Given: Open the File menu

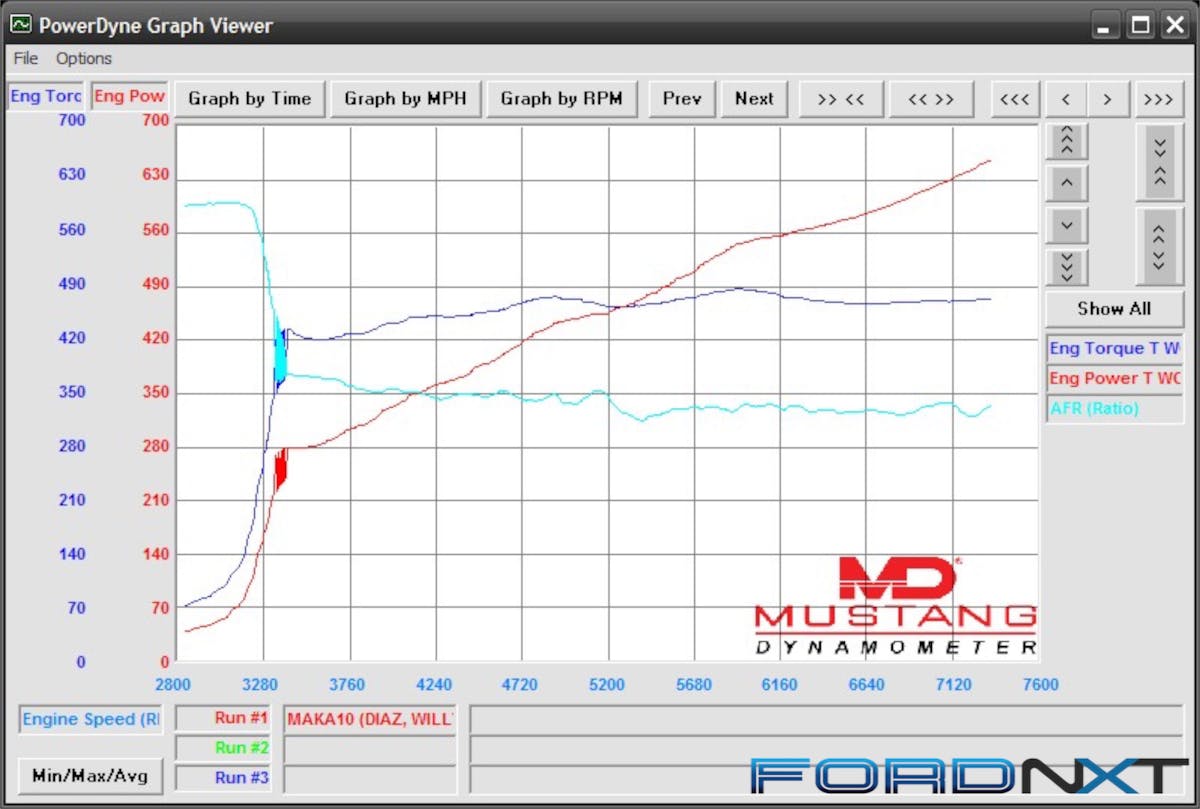Looking at the screenshot, I should click(26, 58).
